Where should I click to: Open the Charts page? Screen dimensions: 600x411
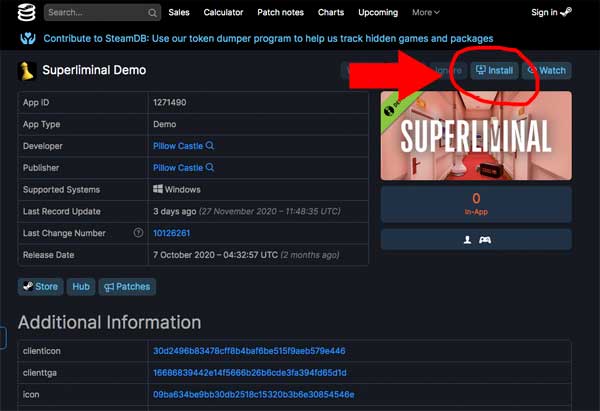(x=331, y=13)
